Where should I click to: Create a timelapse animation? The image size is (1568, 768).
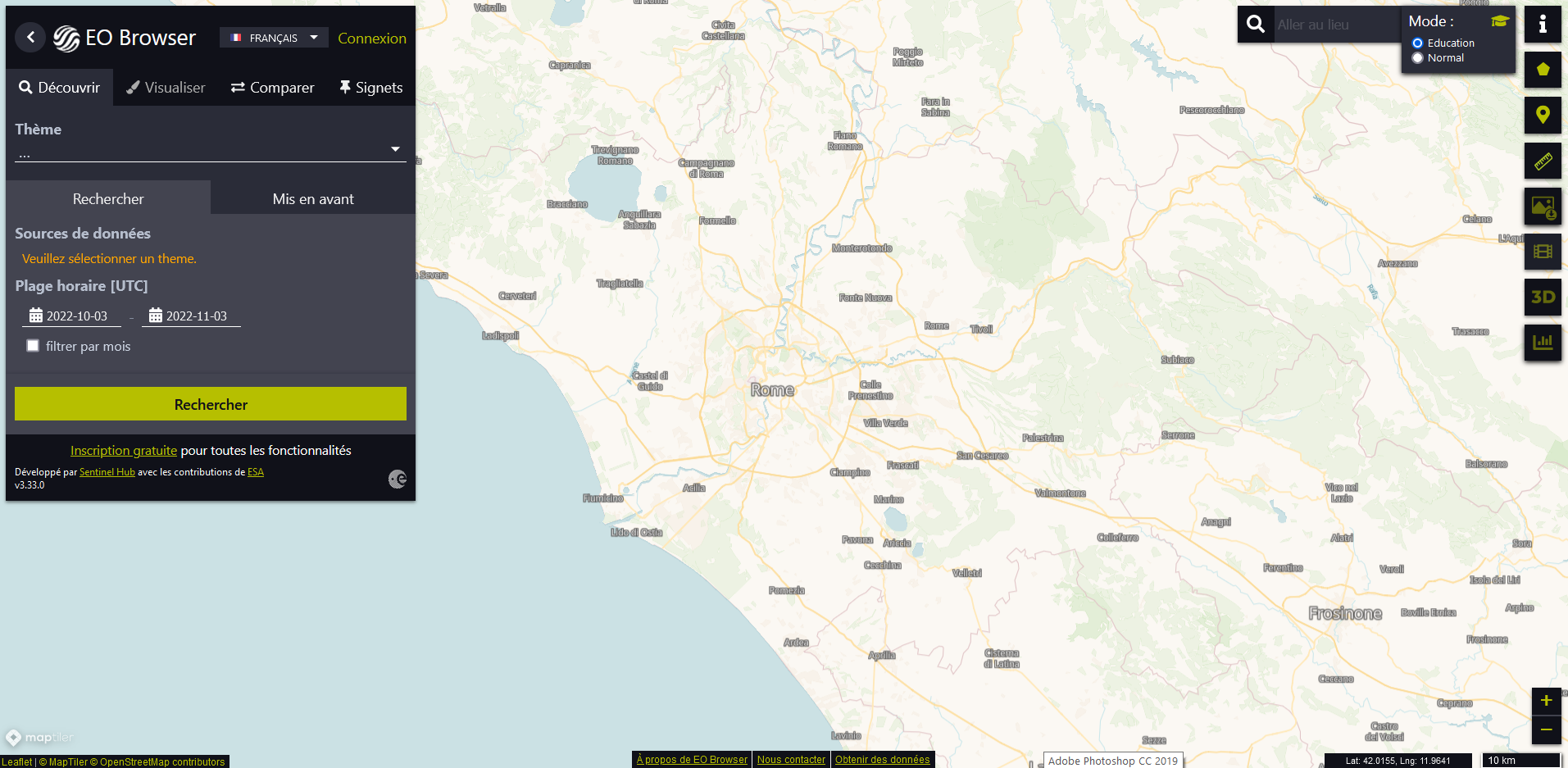tap(1543, 252)
